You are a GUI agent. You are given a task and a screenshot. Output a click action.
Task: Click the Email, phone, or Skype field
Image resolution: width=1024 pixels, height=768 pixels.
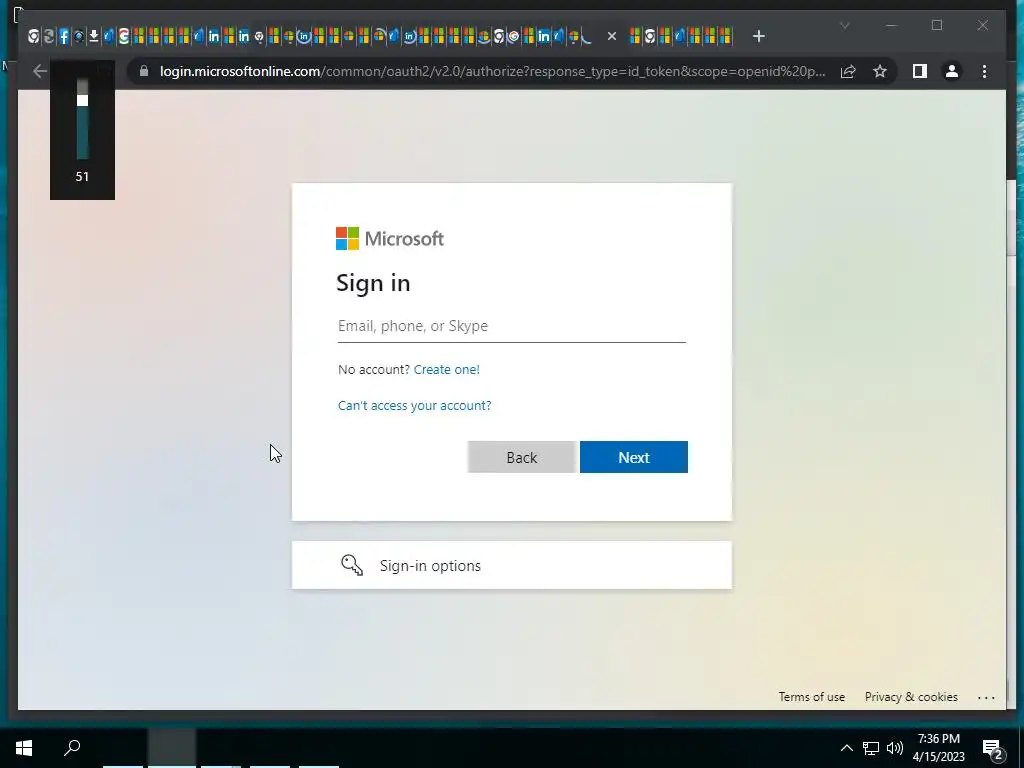tap(511, 326)
